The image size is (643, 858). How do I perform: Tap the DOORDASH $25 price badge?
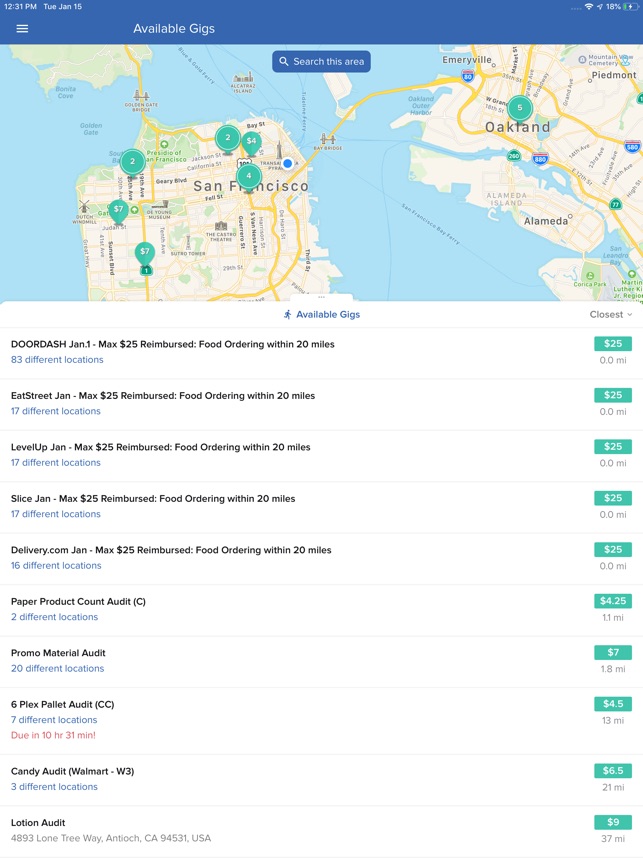tap(613, 344)
